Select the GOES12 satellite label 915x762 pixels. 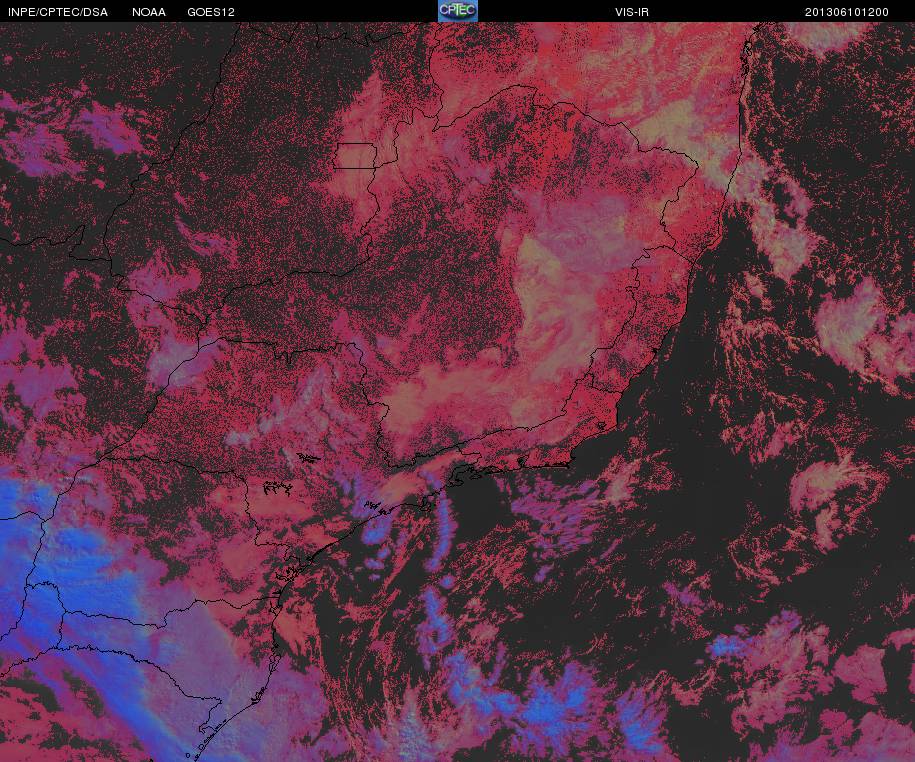coord(211,12)
